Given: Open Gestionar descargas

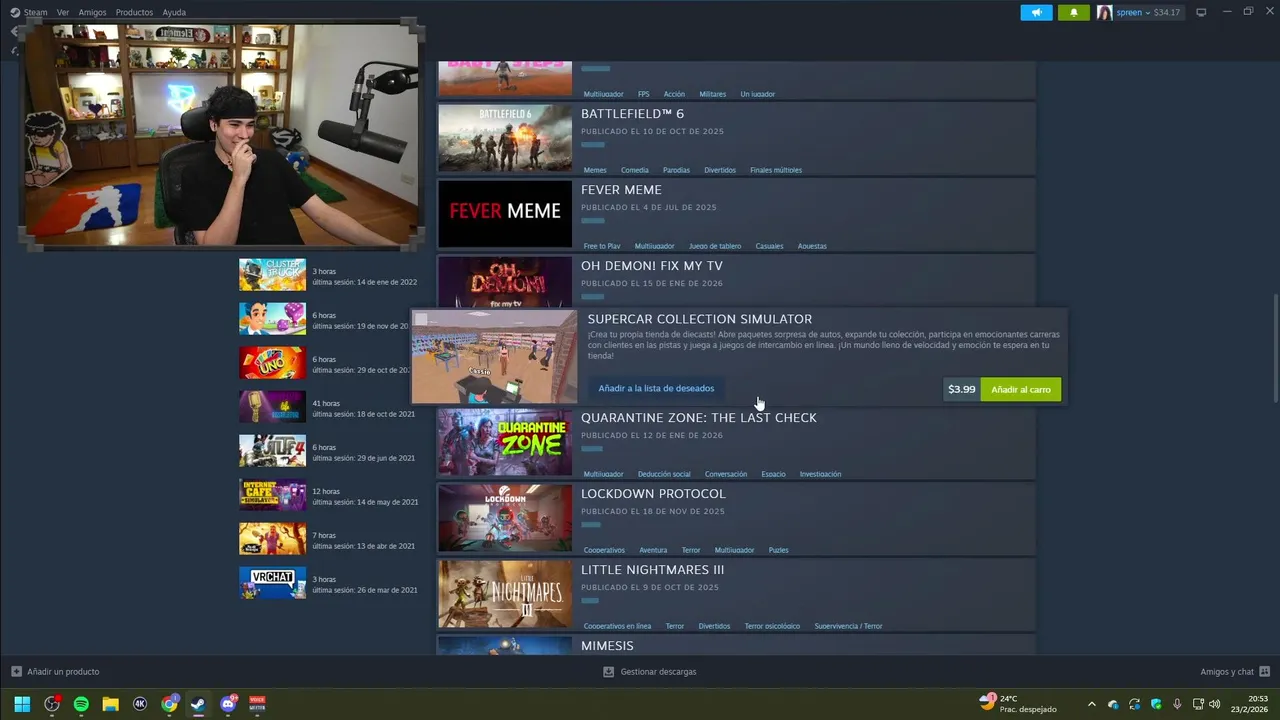Looking at the screenshot, I should [x=658, y=672].
